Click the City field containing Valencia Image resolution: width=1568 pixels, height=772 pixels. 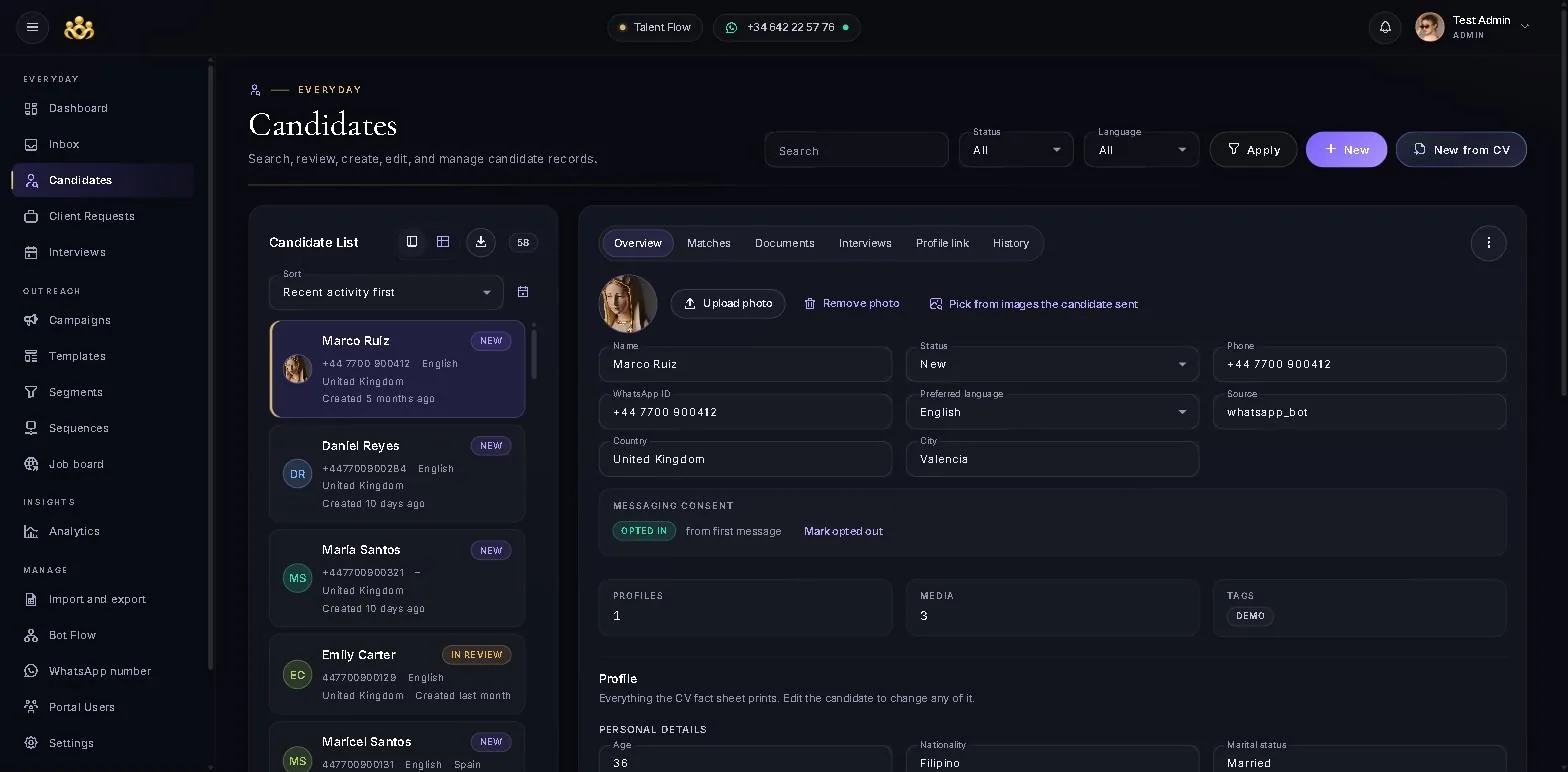(x=1052, y=459)
